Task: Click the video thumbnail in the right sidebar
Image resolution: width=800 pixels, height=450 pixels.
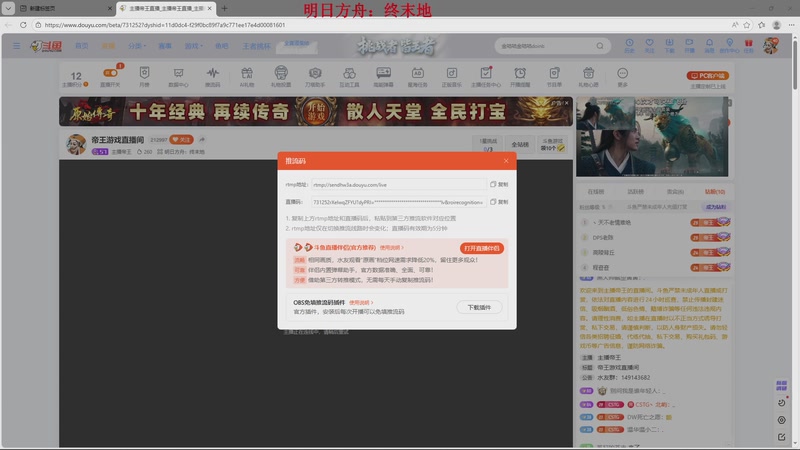Action: [x=652, y=137]
